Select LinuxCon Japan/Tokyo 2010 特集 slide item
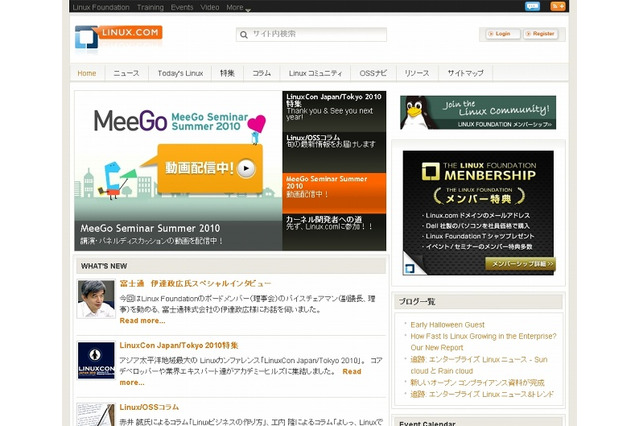Image resolution: width=640 pixels, height=426 pixels. tap(334, 111)
